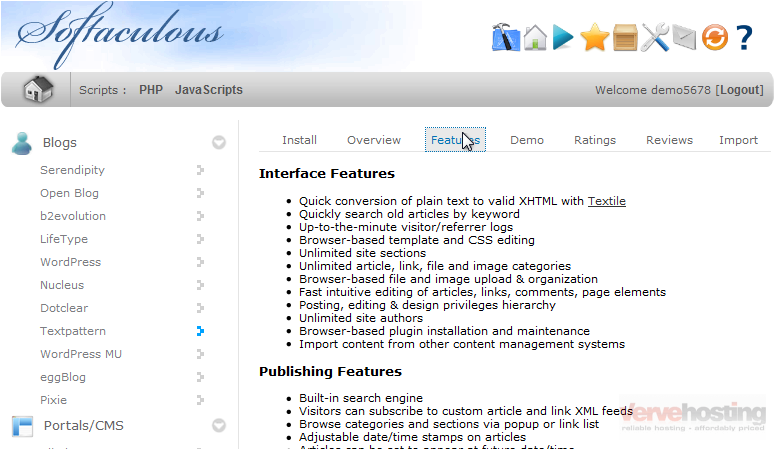
Task: Click the hammer control panel icon
Action: (x=506, y=37)
